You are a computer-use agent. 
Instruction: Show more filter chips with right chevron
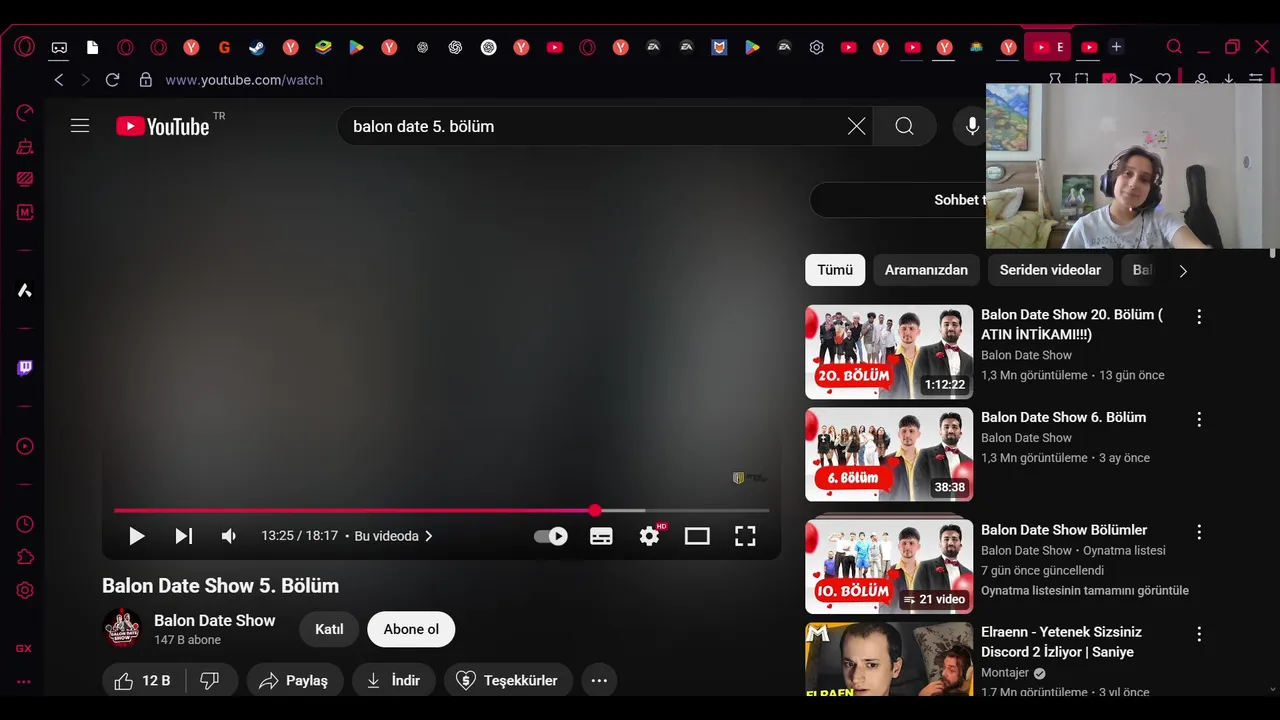(x=1183, y=271)
